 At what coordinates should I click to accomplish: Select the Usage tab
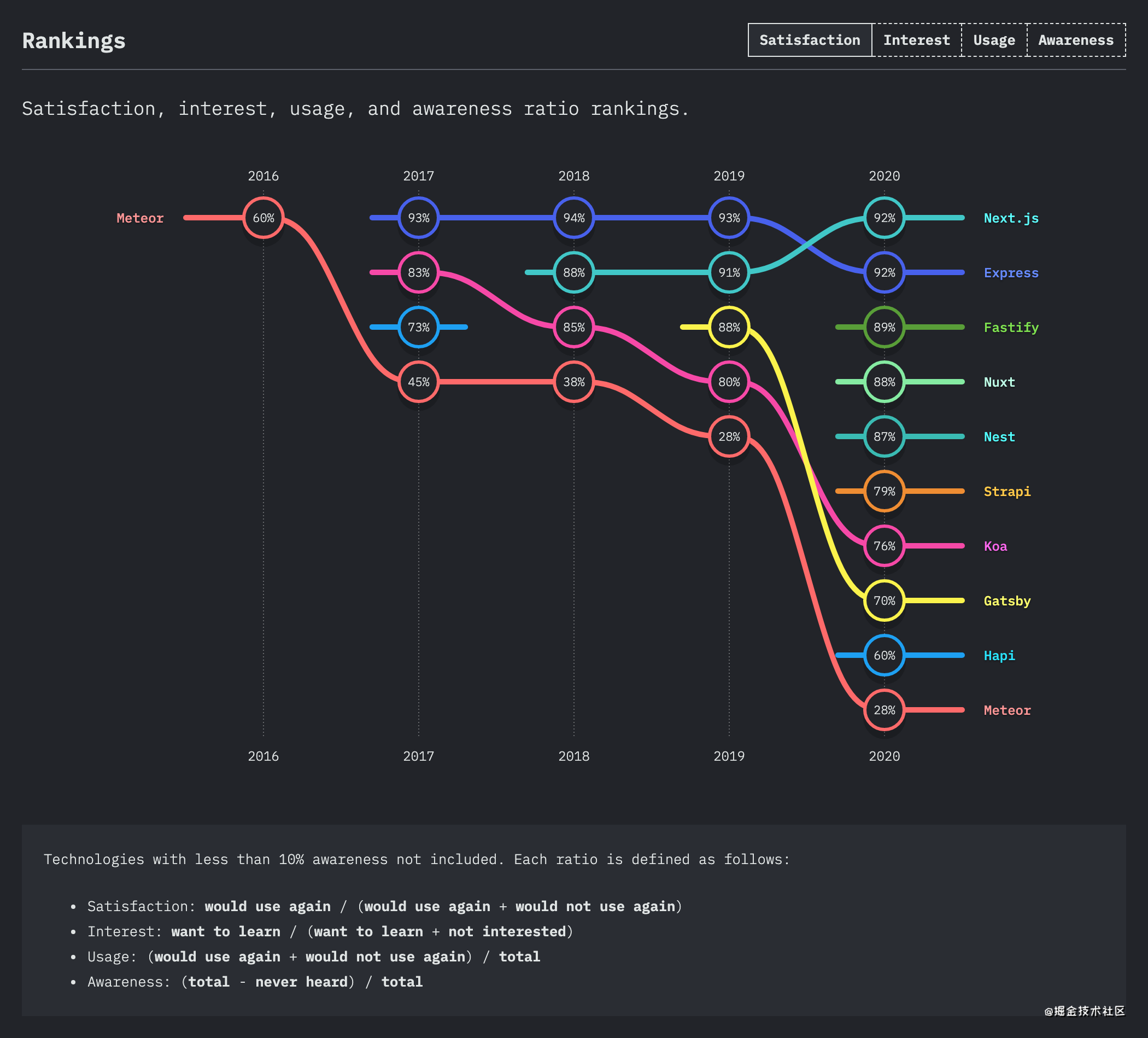(x=994, y=40)
